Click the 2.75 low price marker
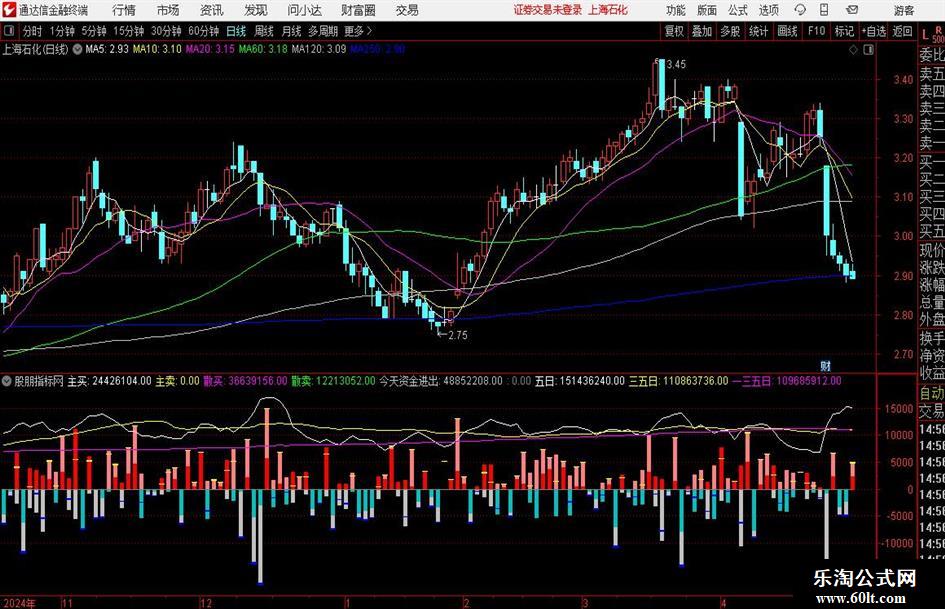 (x=457, y=335)
